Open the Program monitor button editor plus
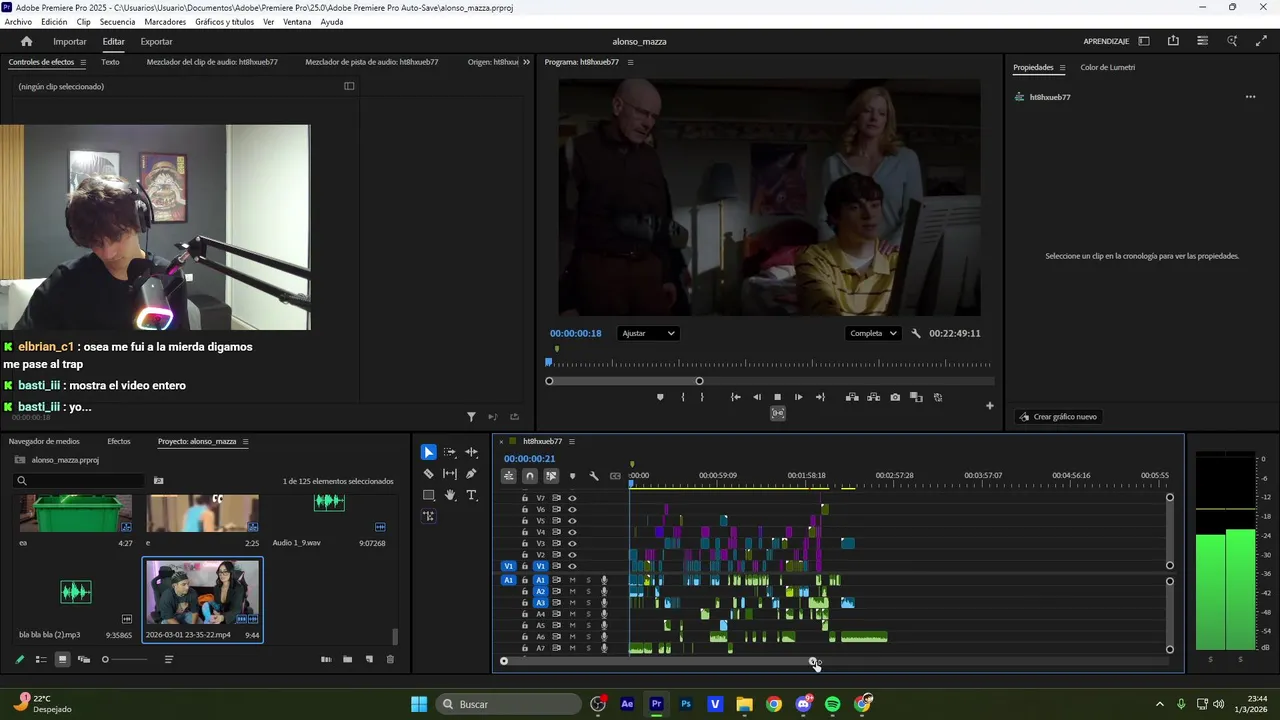Viewport: 1280px width, 720px height. tap(990, 406)
